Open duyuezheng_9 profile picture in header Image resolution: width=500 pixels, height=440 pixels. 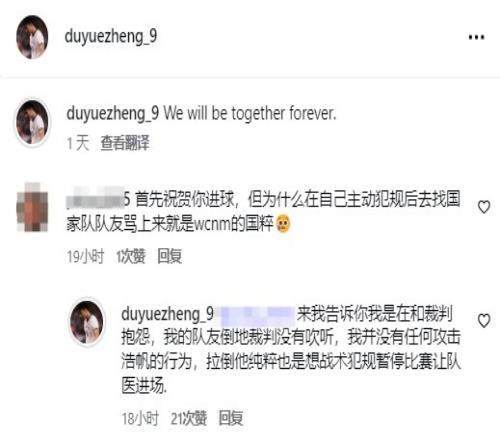(32, 37)
